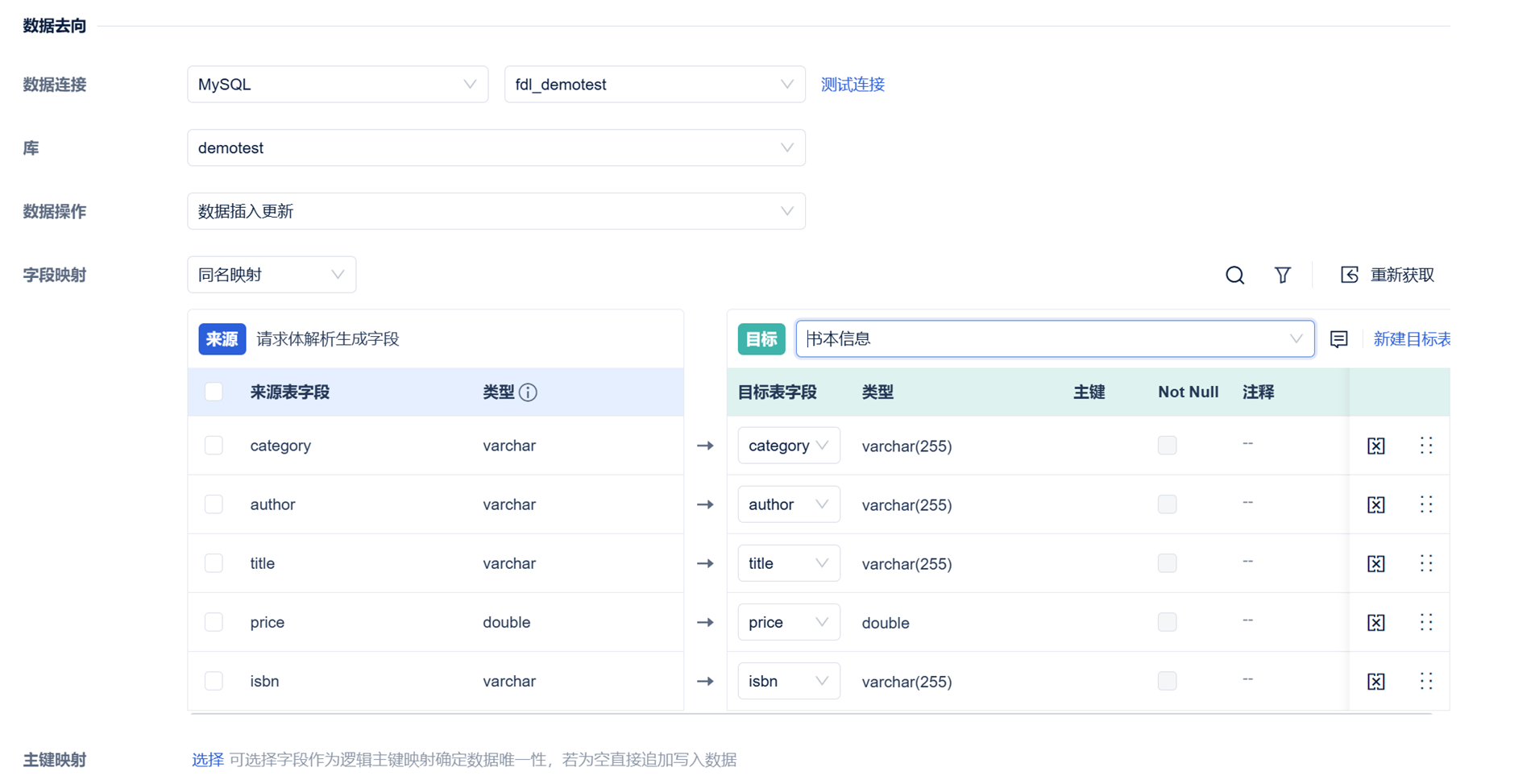Screen dimensions: 1531x784
Task: Open the field search magnifier icon
Action: (1234, 276)
